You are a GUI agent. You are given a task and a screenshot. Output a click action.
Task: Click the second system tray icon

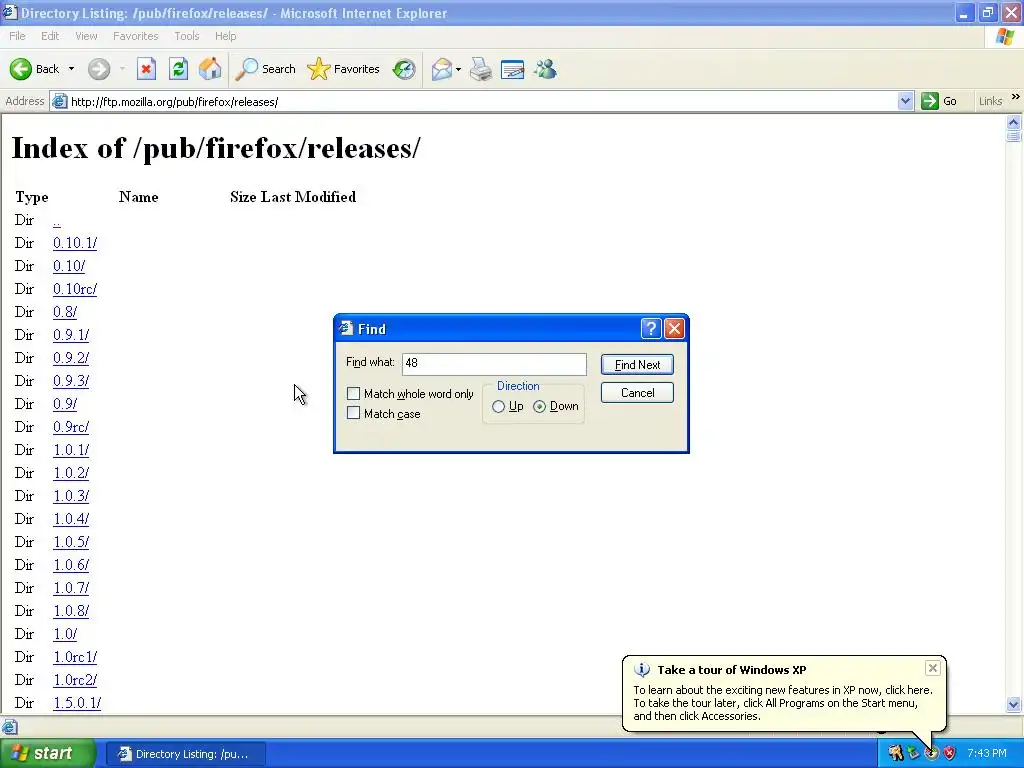click(x=914, y=753)
